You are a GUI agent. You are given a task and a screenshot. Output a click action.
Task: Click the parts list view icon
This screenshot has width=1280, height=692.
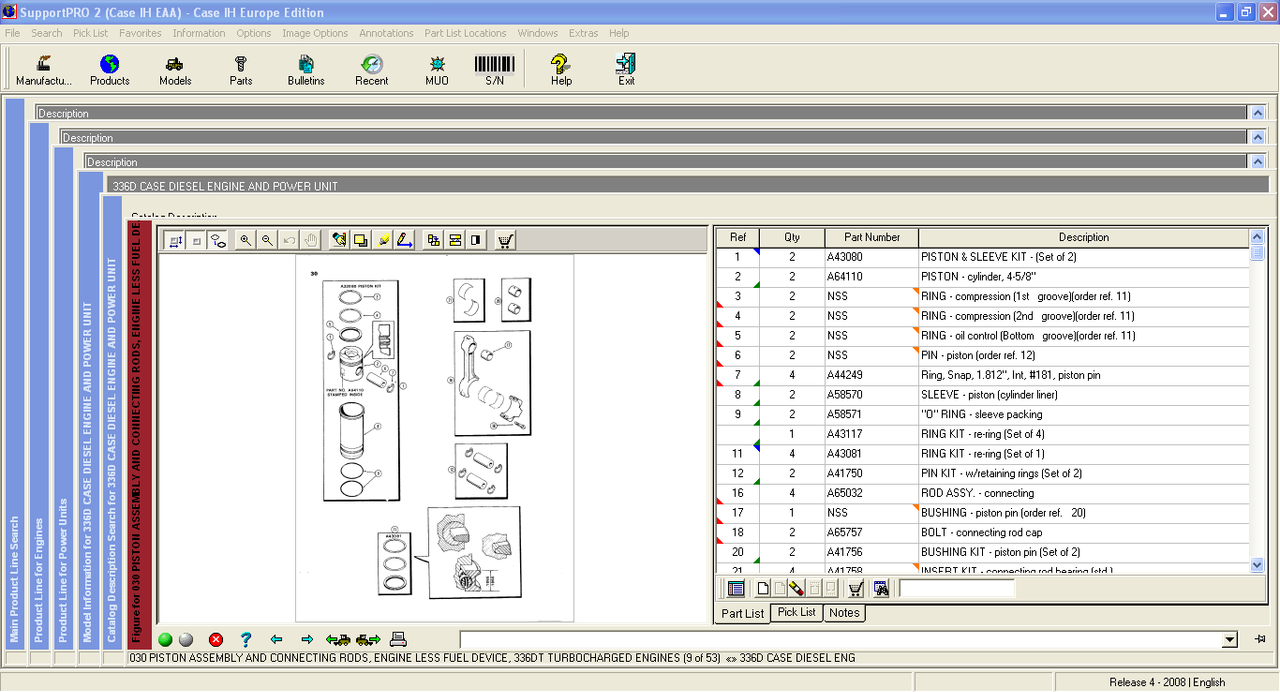click(x=736, y=588)
